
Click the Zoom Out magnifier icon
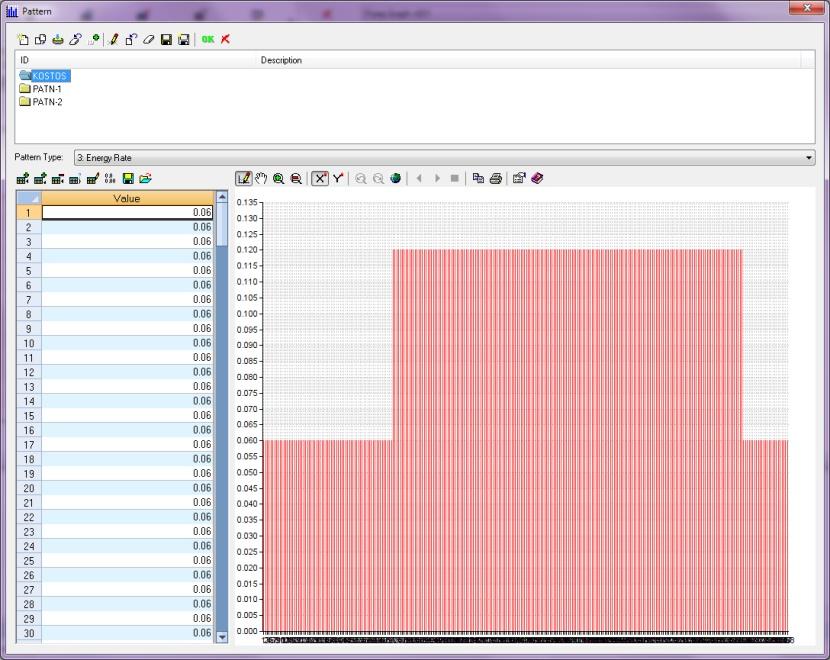point(296,178)
